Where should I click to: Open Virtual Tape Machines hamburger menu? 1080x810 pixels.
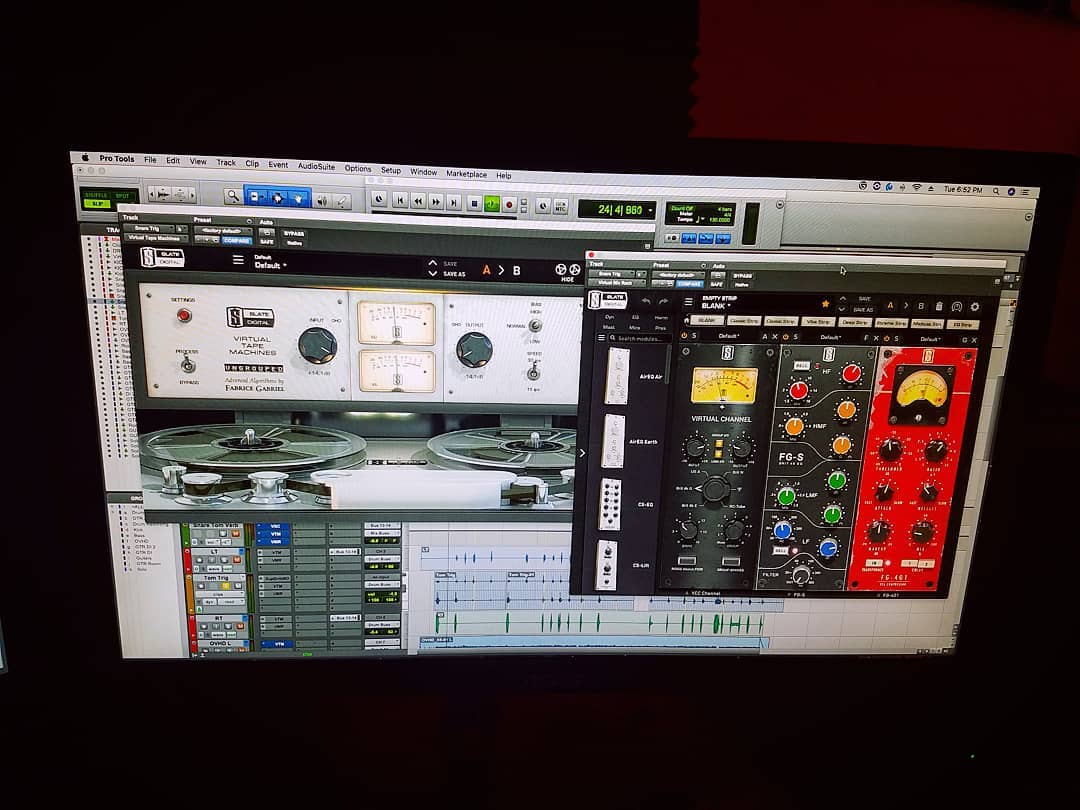(x=238, y=260)
